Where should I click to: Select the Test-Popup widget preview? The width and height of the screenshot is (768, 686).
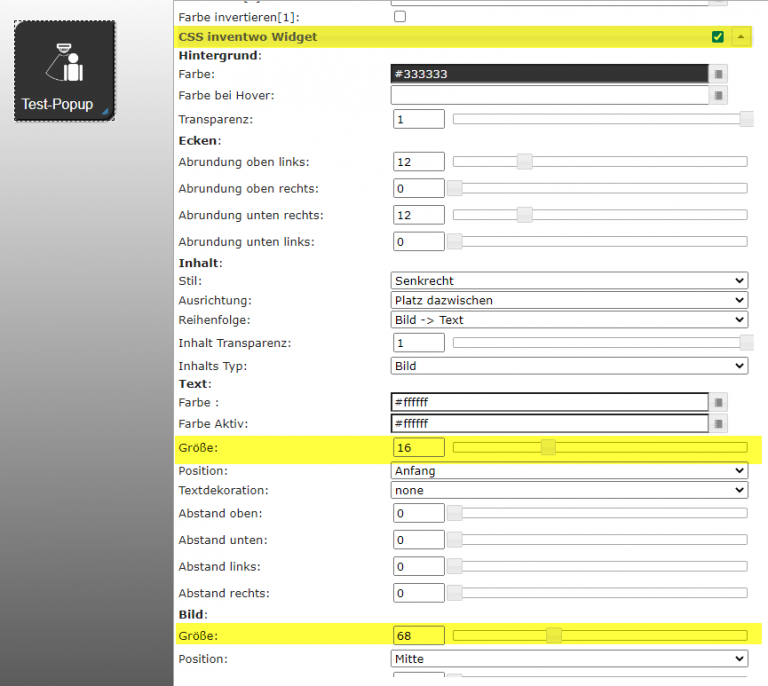click(x=65, y=71)
